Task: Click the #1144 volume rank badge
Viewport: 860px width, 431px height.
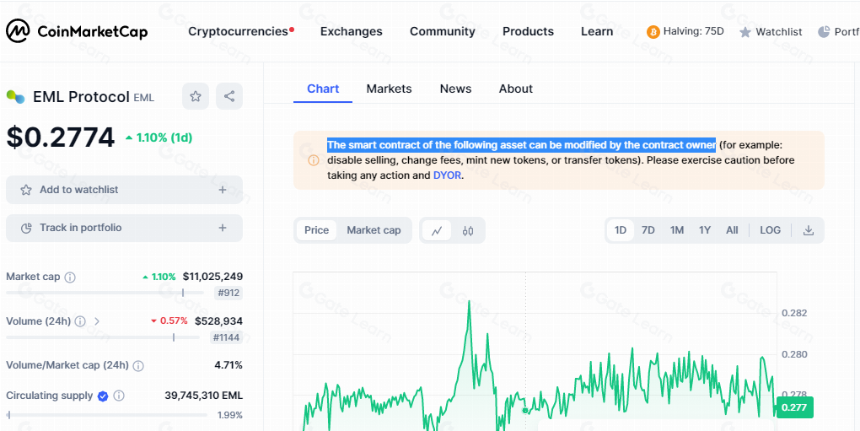Action: (x=226, y=337)
